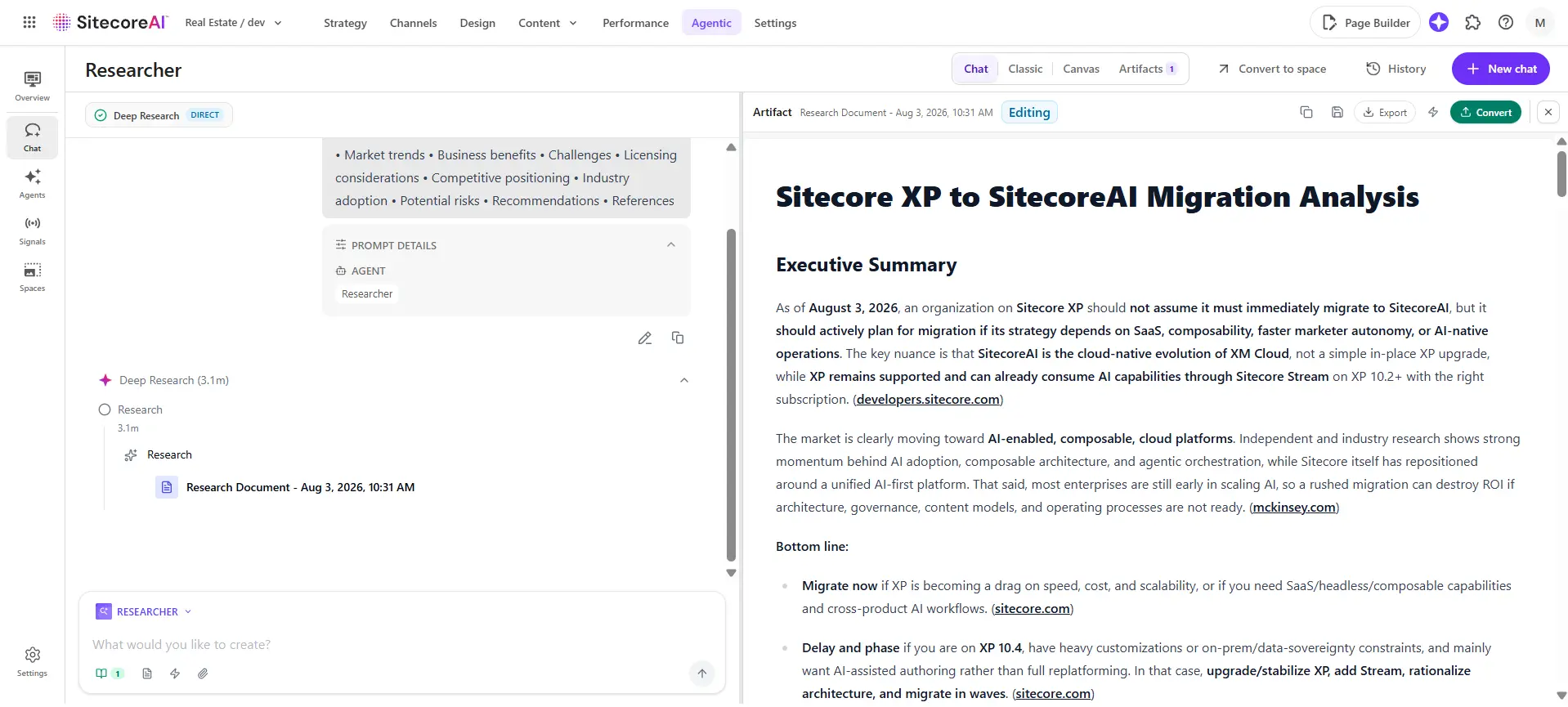Viewport: 1568px width, 707px height.
Task: Click the SitecoreAI logo
Action: tap(110, 22)
